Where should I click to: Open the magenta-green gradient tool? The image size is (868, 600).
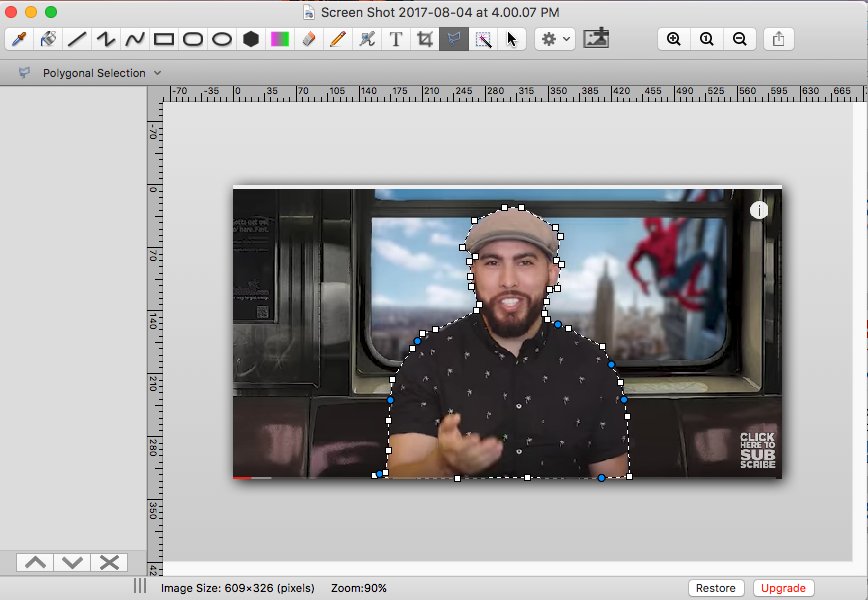280,39
